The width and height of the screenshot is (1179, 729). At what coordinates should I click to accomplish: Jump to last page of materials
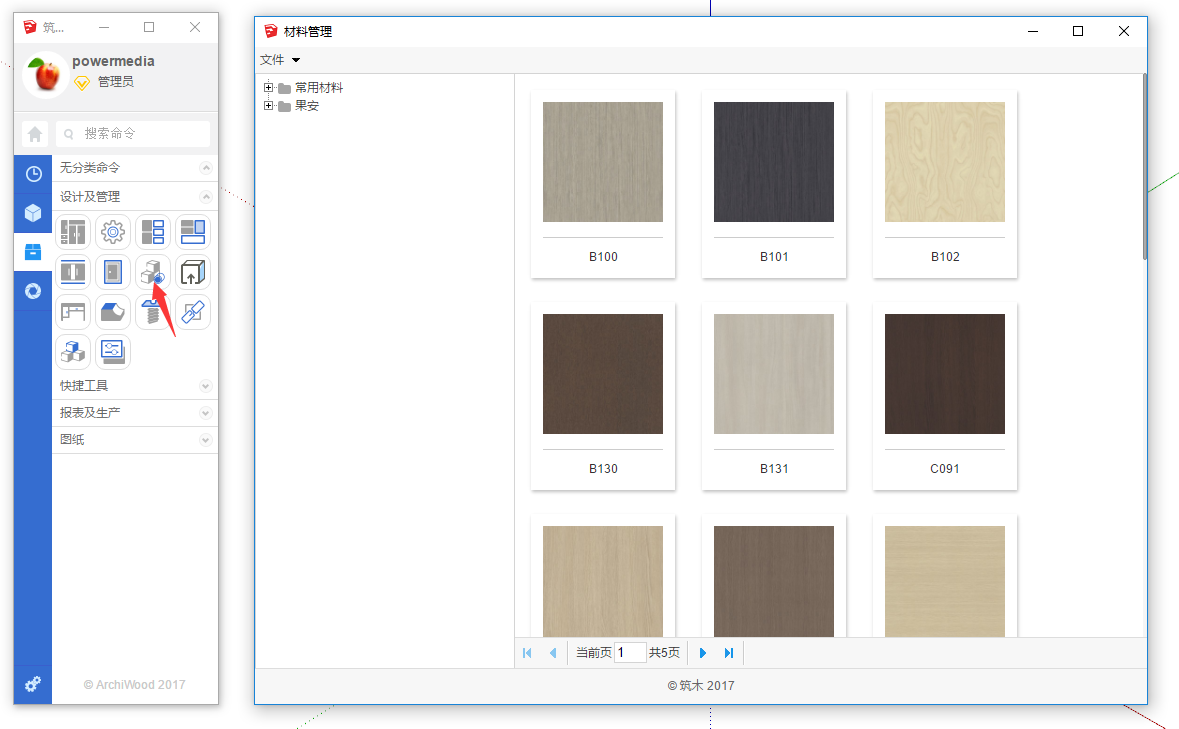pos(729,653)
